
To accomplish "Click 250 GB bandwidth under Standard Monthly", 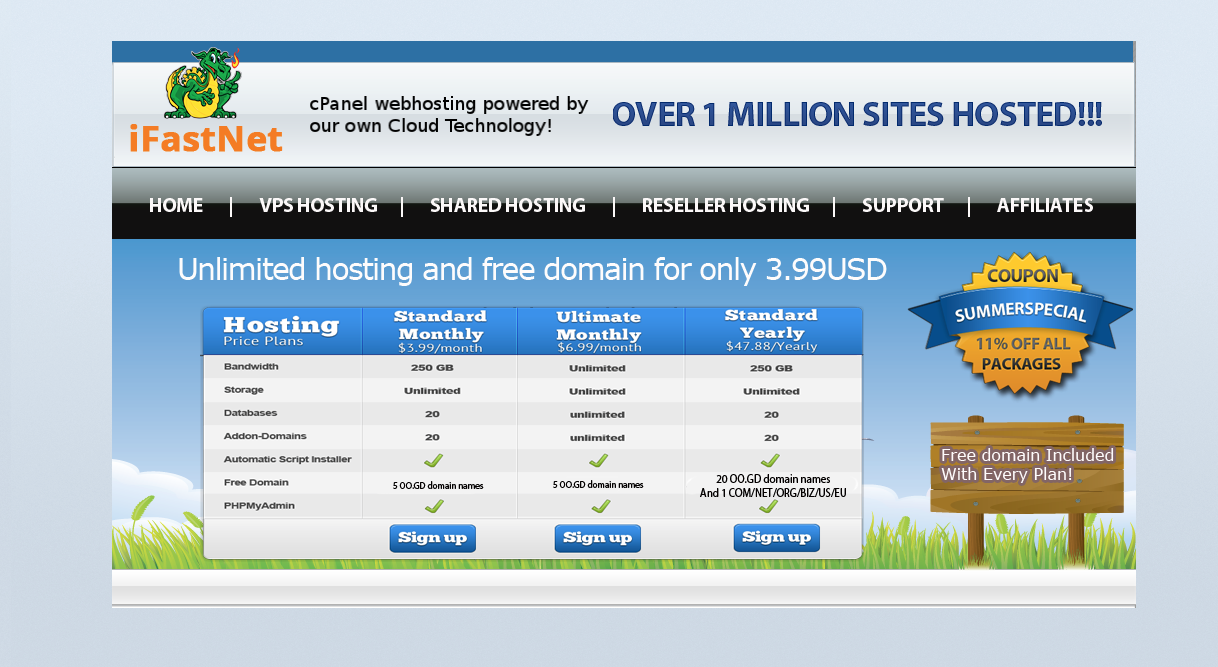I will tap(432, 368).
